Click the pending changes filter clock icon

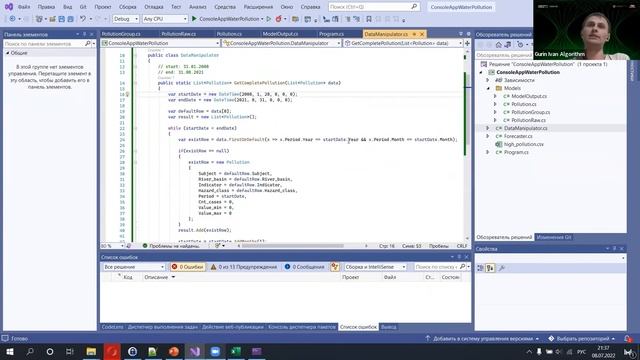[520, 44]
